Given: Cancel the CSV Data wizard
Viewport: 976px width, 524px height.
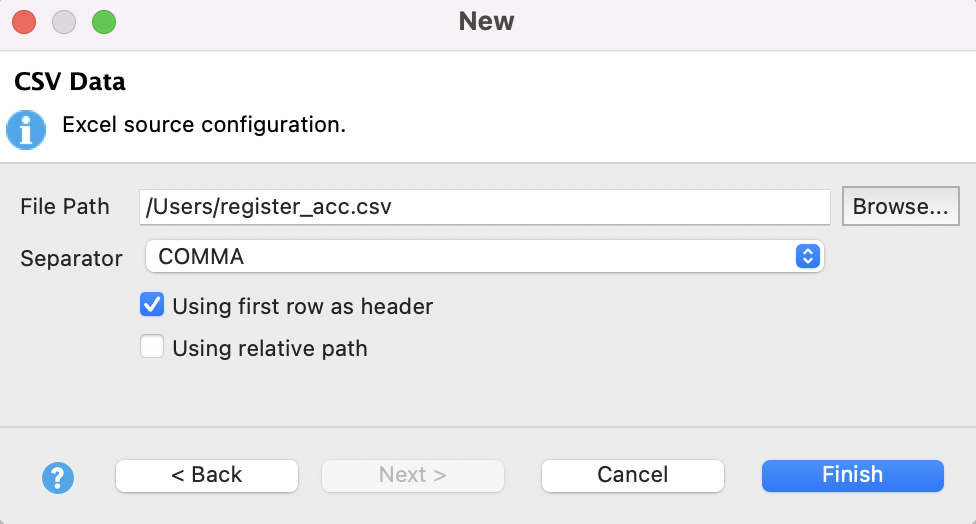Looking at the screenshot, I should coord(632,475).
